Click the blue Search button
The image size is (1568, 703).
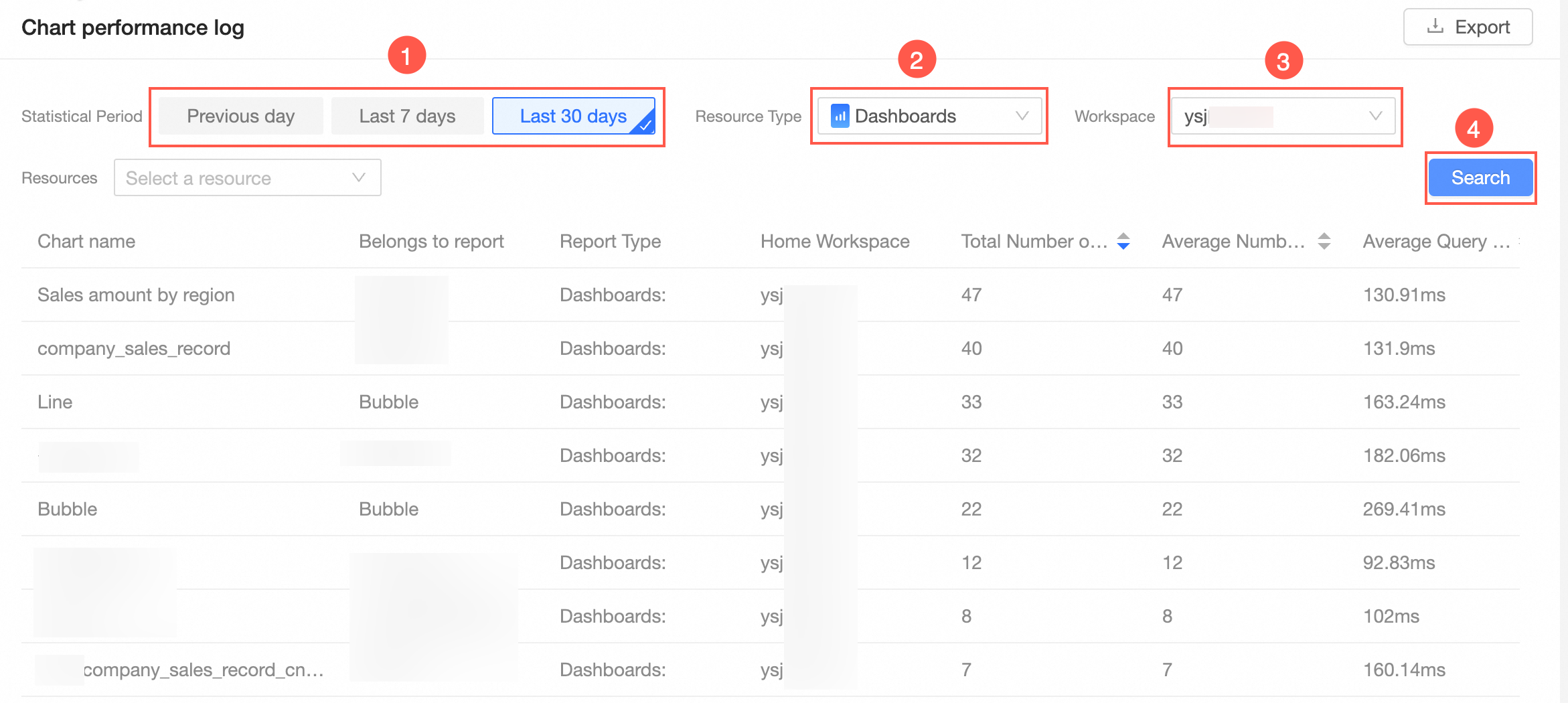[x=1480, y=177]
